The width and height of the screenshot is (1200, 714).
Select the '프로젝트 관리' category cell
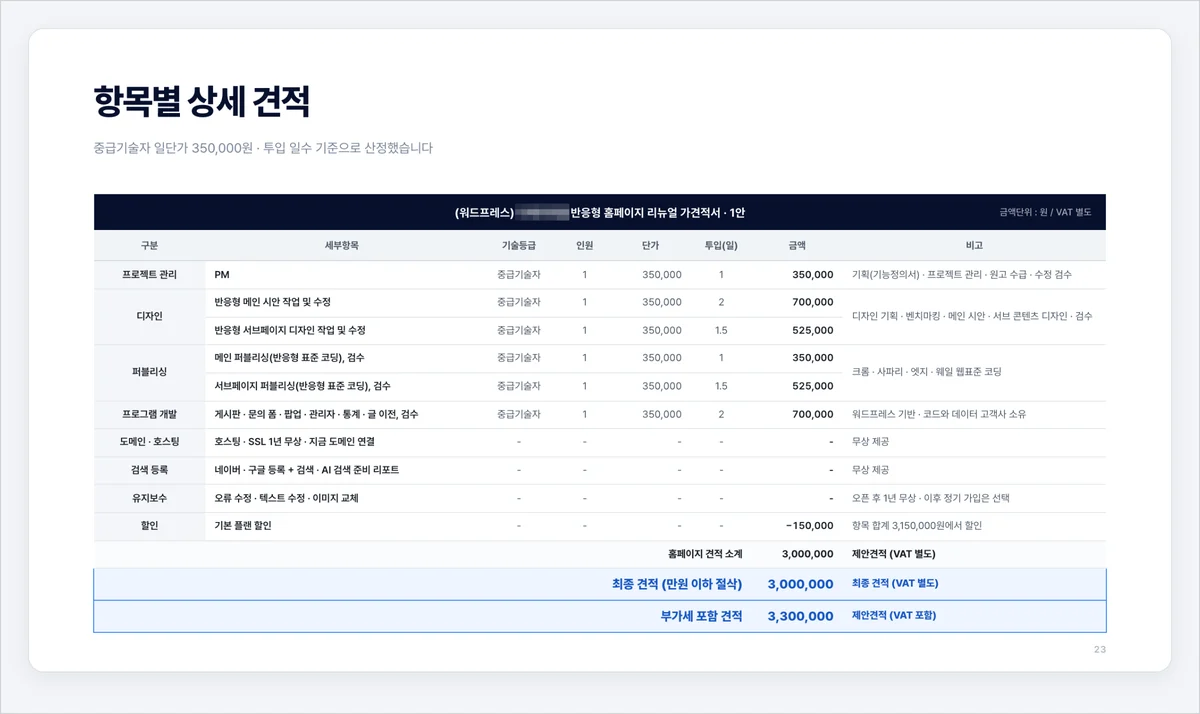[x=149, y=274]
